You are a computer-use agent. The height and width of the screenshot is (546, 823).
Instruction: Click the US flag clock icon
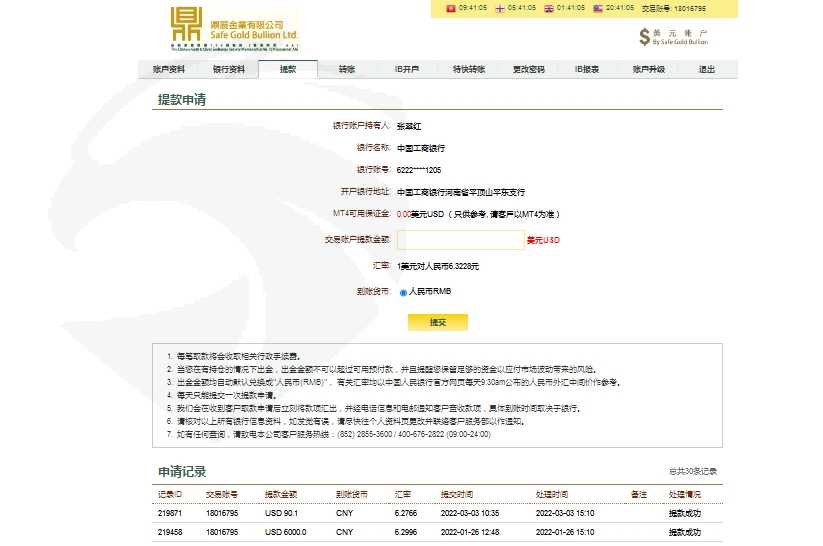click(598, 8)
